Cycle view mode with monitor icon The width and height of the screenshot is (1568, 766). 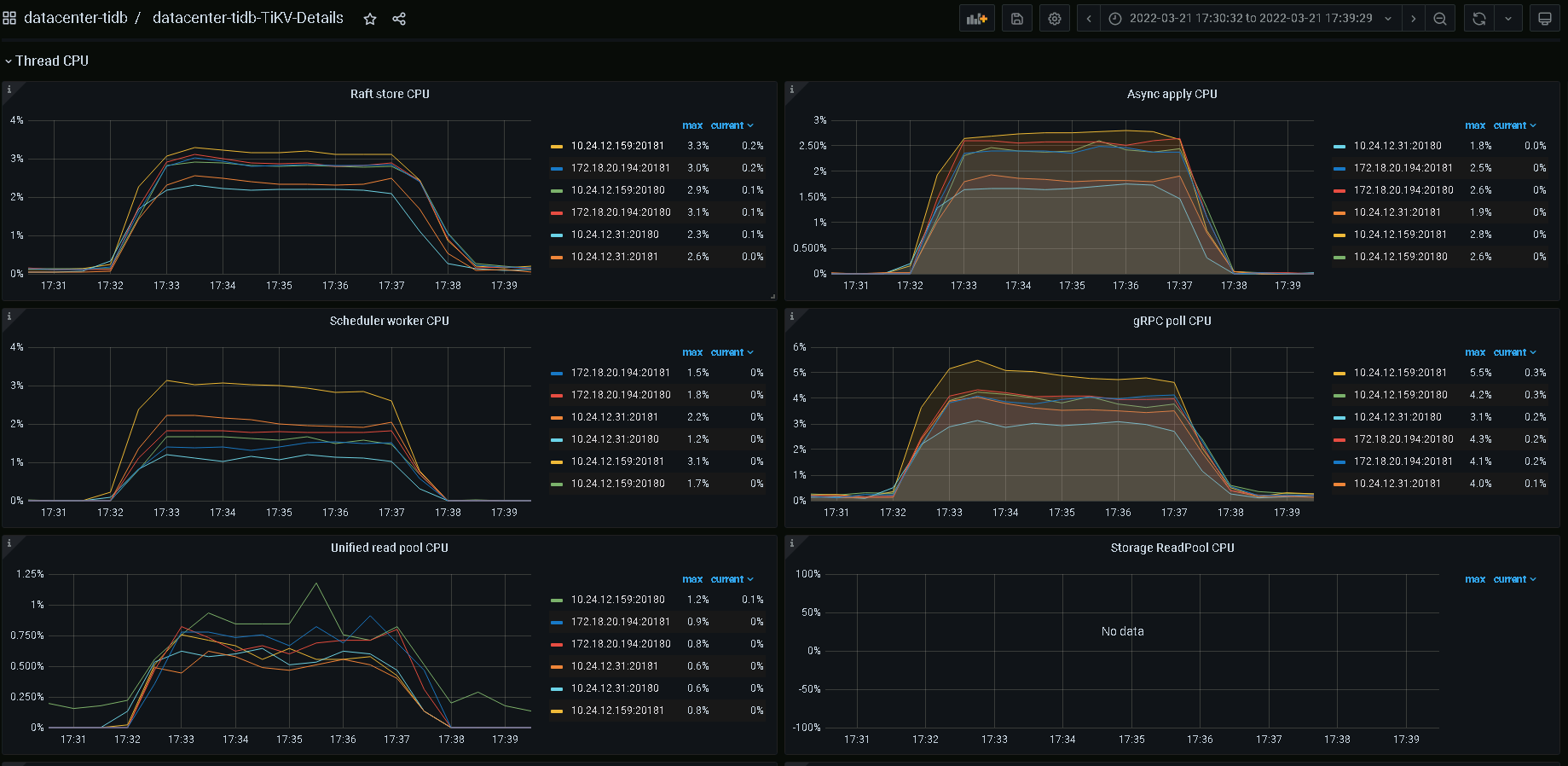pyautogui.click(x=1544, y=19)
